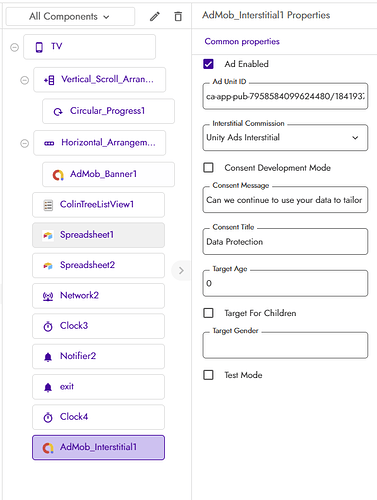Click the Target Age field
The width and height of the screenshot is (377, 500).
[x=285, y=283]
